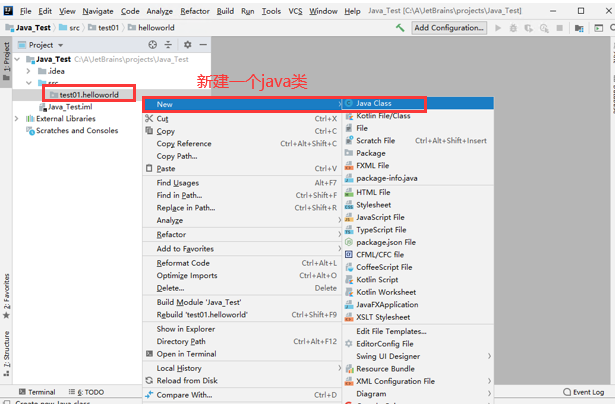
Task: Choose package.json File option
Action: tap(418, 242)
